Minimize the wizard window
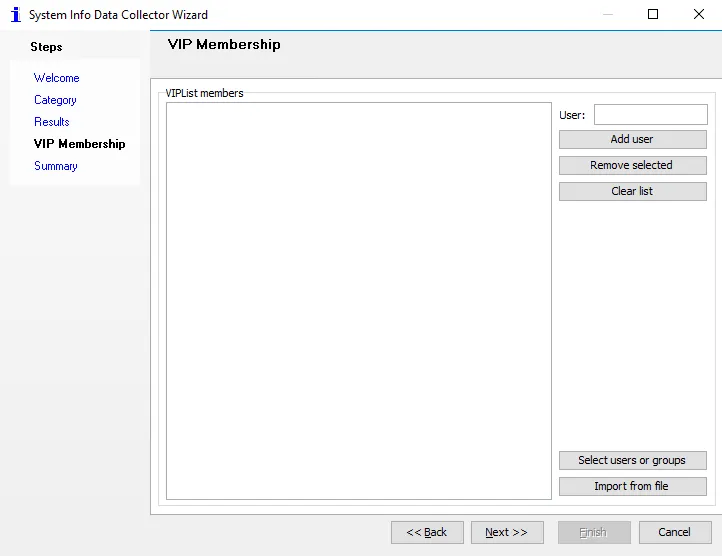The width and height of the screenshot is (722, 556). [608, 14]
